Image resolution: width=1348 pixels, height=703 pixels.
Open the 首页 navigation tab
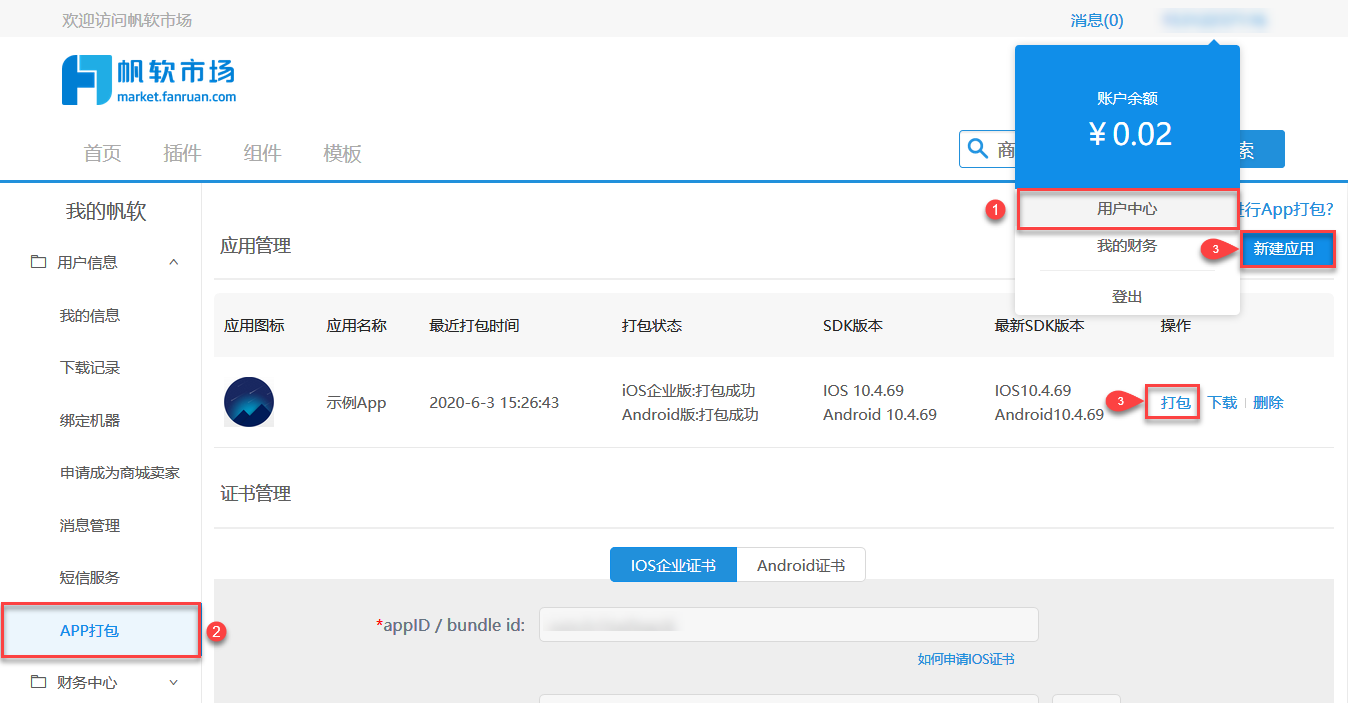tap(102, 153)
